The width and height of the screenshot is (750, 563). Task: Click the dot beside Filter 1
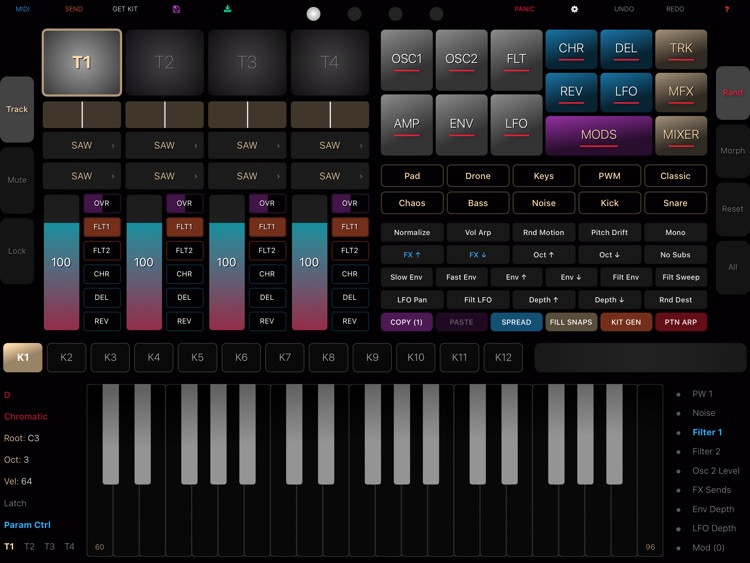tap(678, 433)
